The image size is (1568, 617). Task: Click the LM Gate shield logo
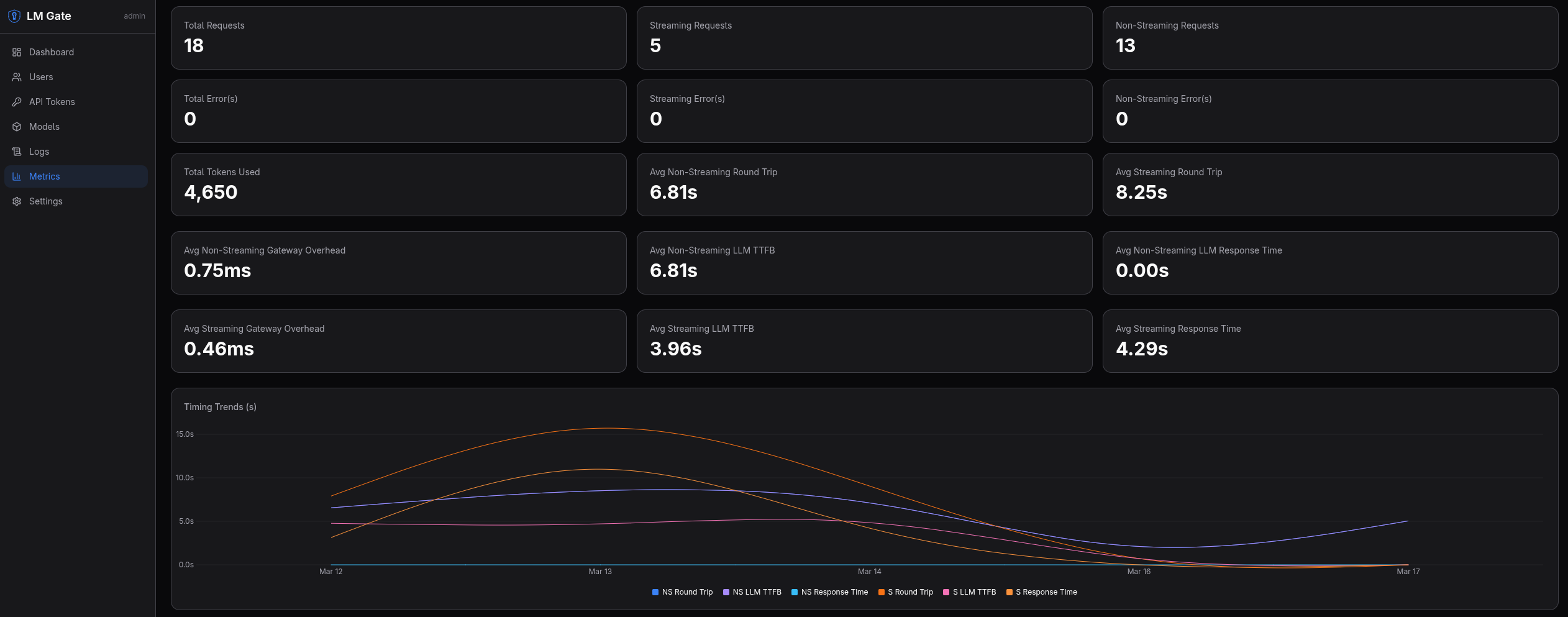[x=14, y=16]
